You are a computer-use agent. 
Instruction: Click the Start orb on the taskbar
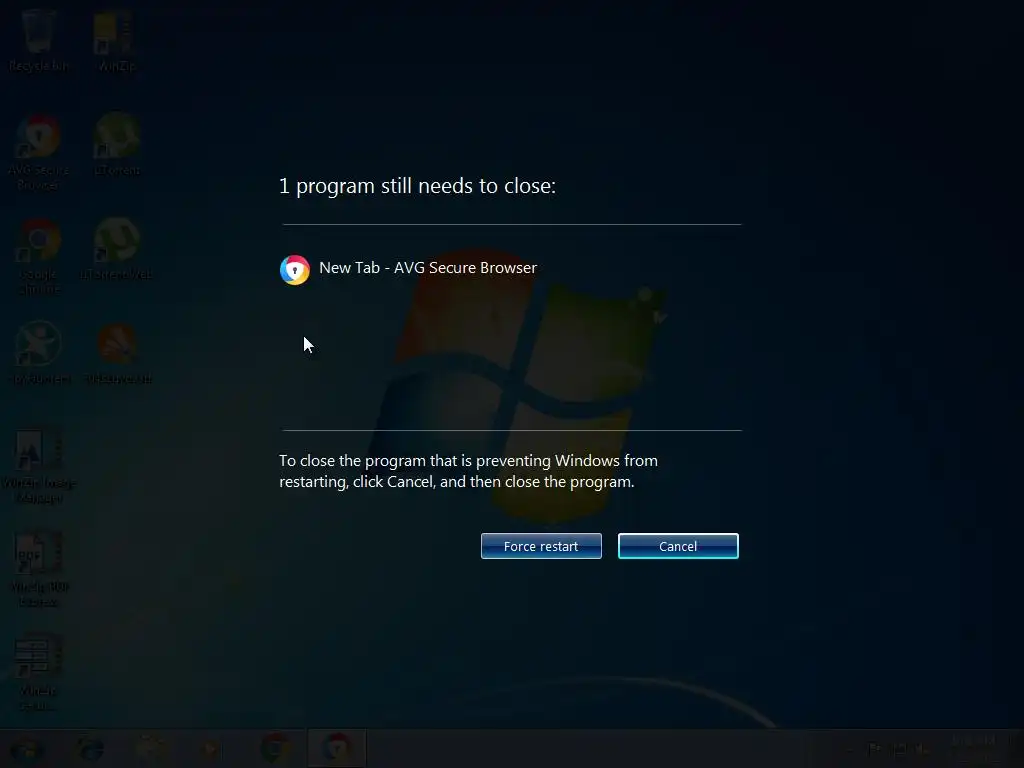click(x=26, y=748)
